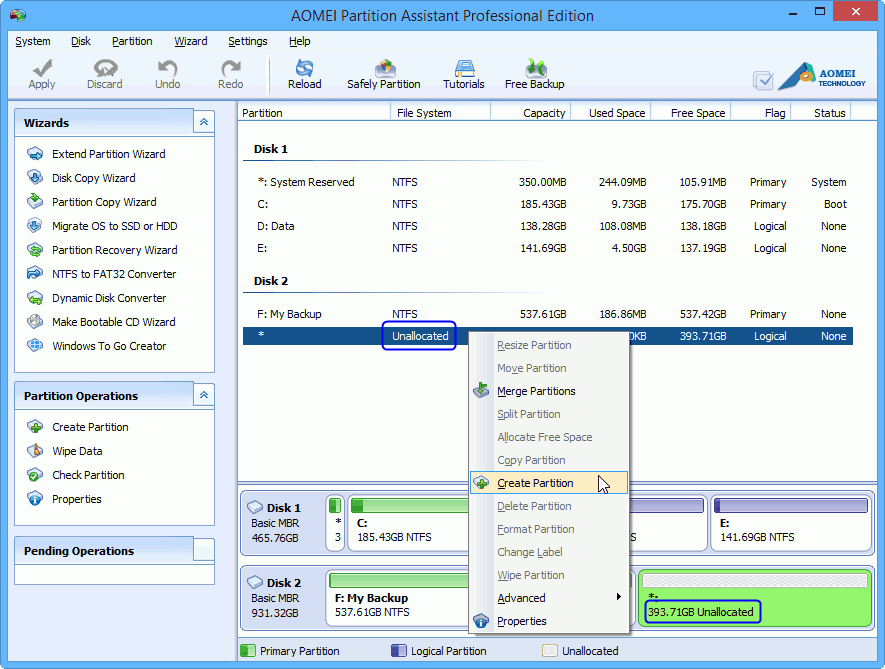Click the Undo arrow icon
885x669 pixels.
pos(167,68)
